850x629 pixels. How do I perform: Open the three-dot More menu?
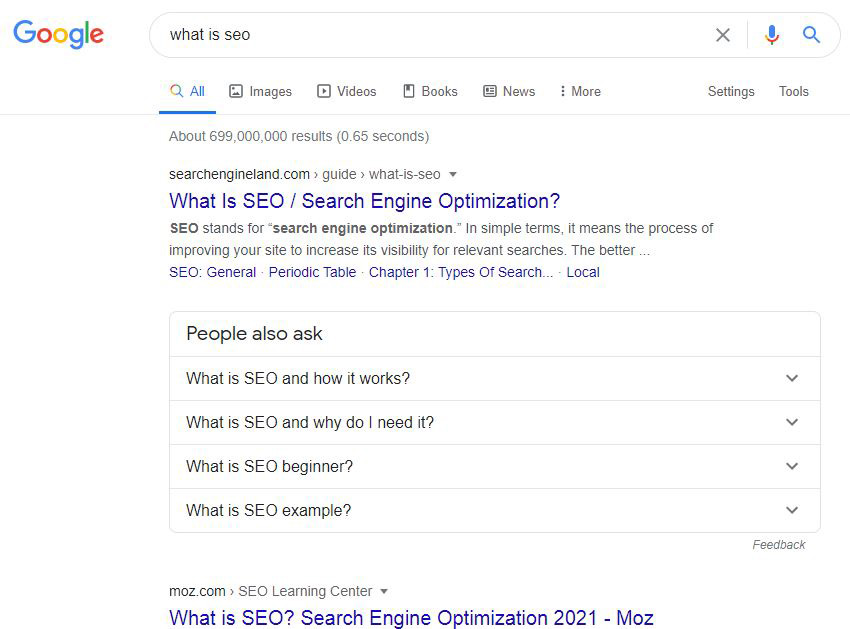tap(580, 91)
